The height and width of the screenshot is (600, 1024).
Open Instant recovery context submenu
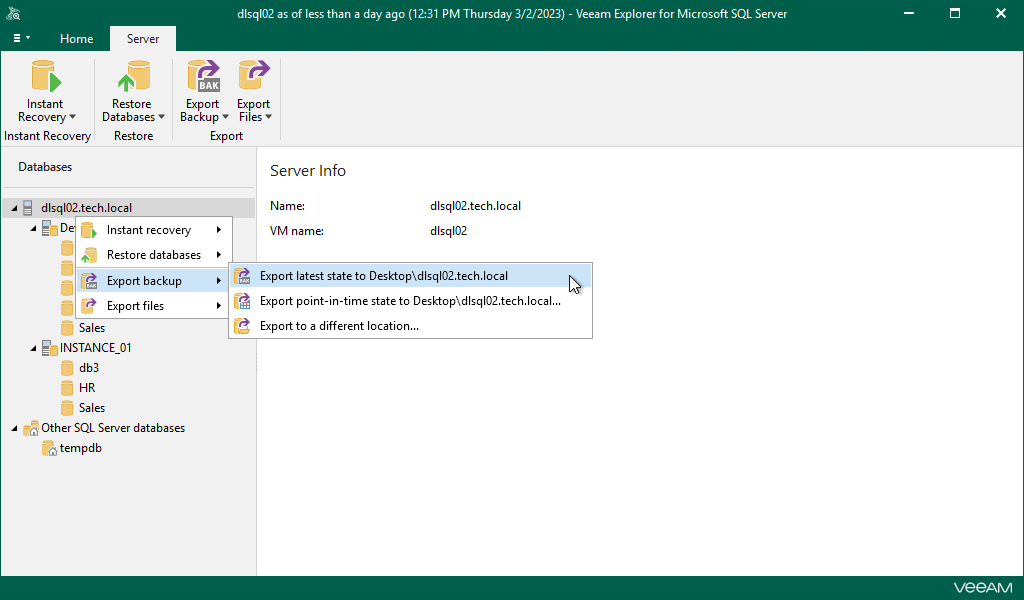pos(150,230)
